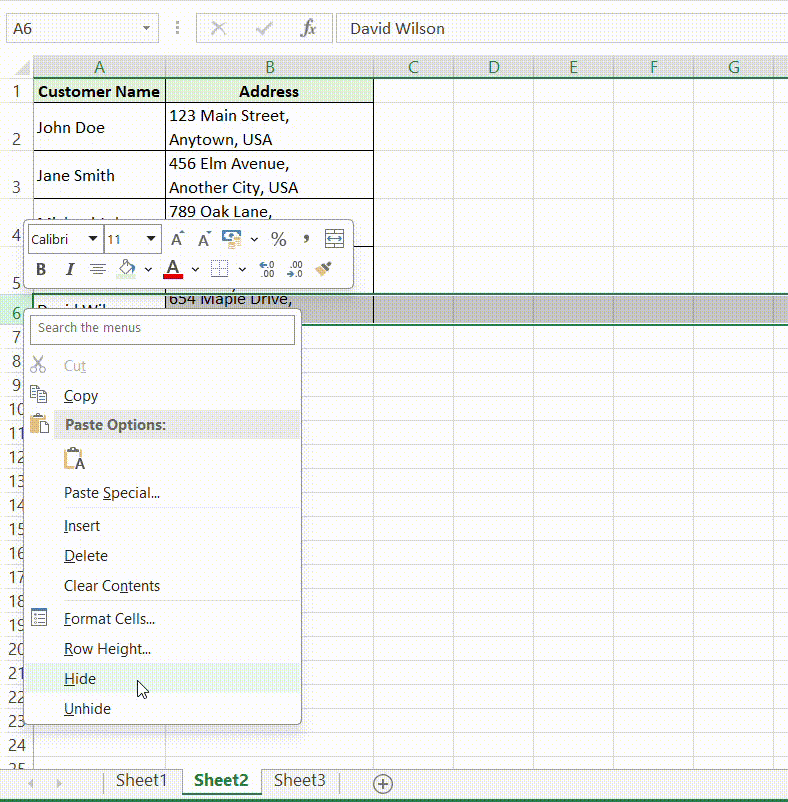
Task: Expand the Name Box dropdown arrow
Action: click(147, 28)
